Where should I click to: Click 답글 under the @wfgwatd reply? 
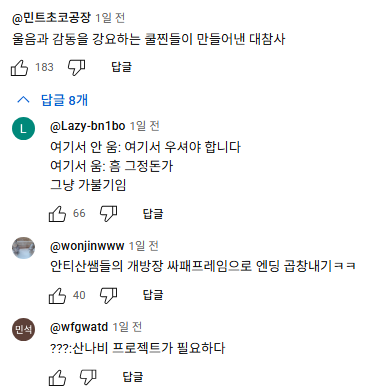tap(133, 377)
